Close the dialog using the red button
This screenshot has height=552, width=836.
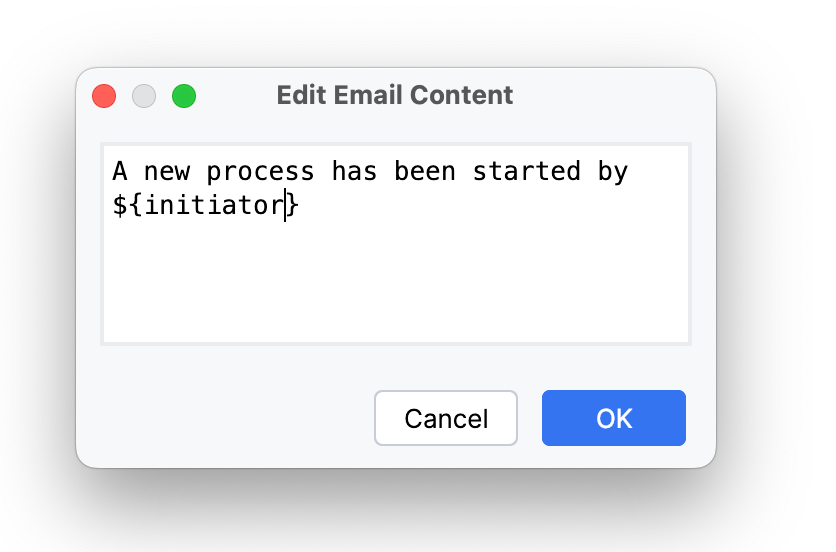click(x=104, y=96)
